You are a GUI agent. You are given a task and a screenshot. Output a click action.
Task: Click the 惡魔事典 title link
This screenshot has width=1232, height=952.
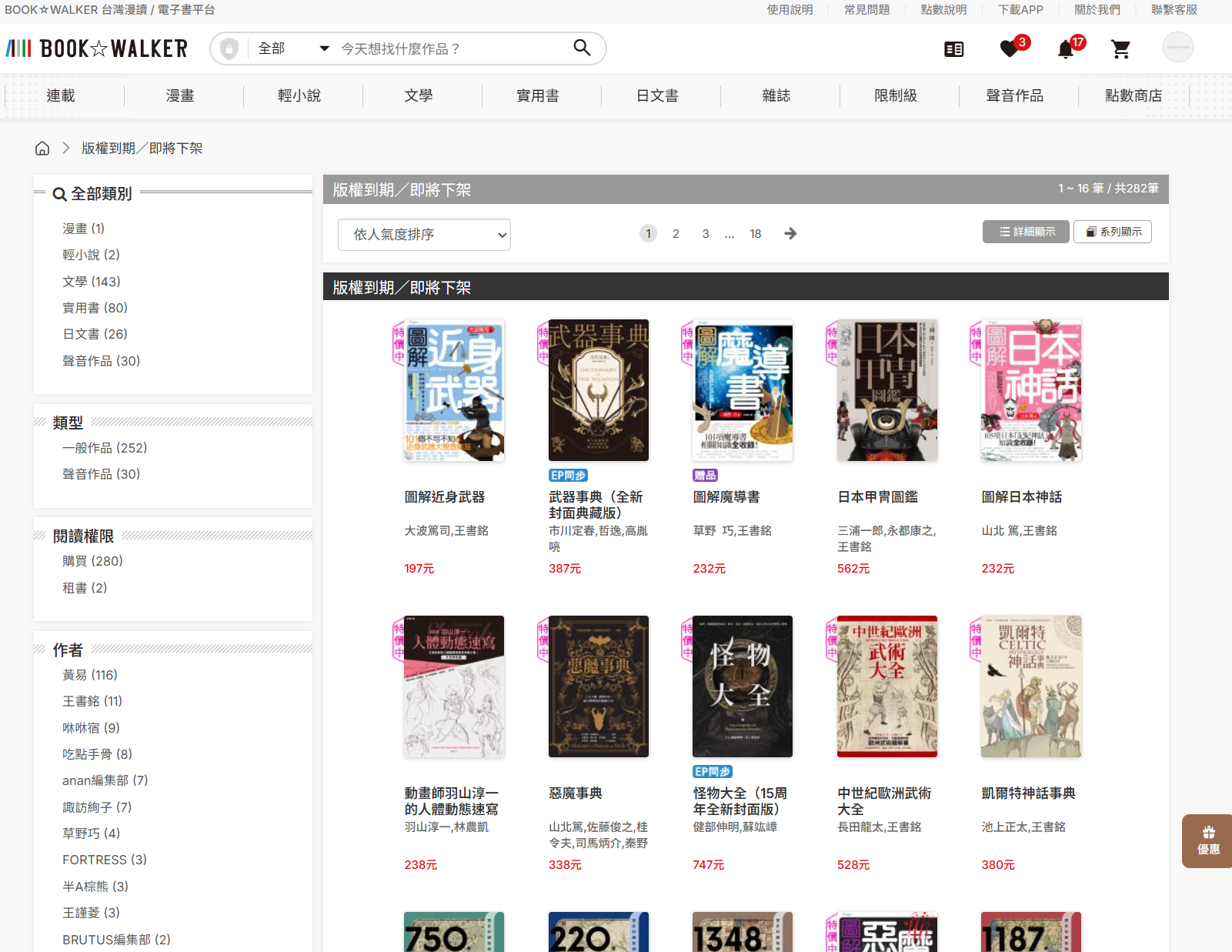coord(576,793)
